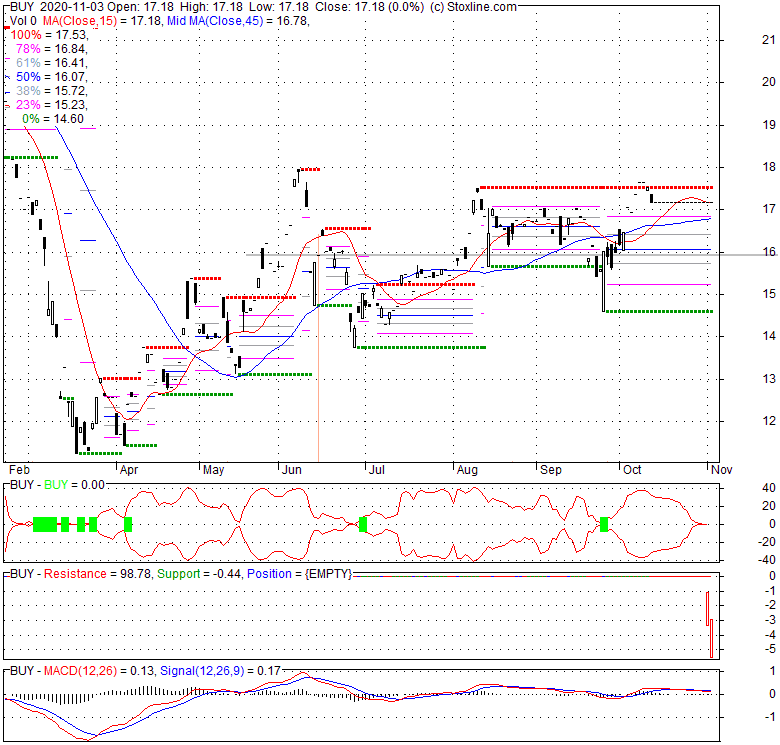Viewport: 780px width, 745px height.
Task: Click the 'BUY = 0.00' indicator label
Action: pyautogui.click(x=75, y=484)
